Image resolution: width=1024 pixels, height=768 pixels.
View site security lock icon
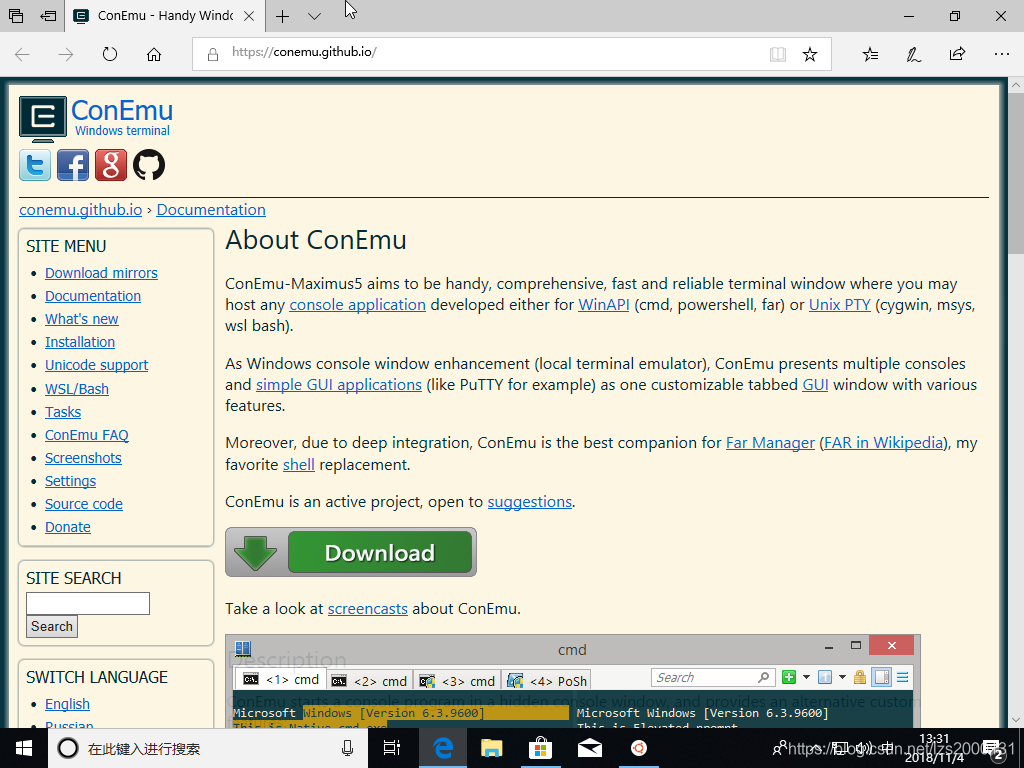pos(212,54)
